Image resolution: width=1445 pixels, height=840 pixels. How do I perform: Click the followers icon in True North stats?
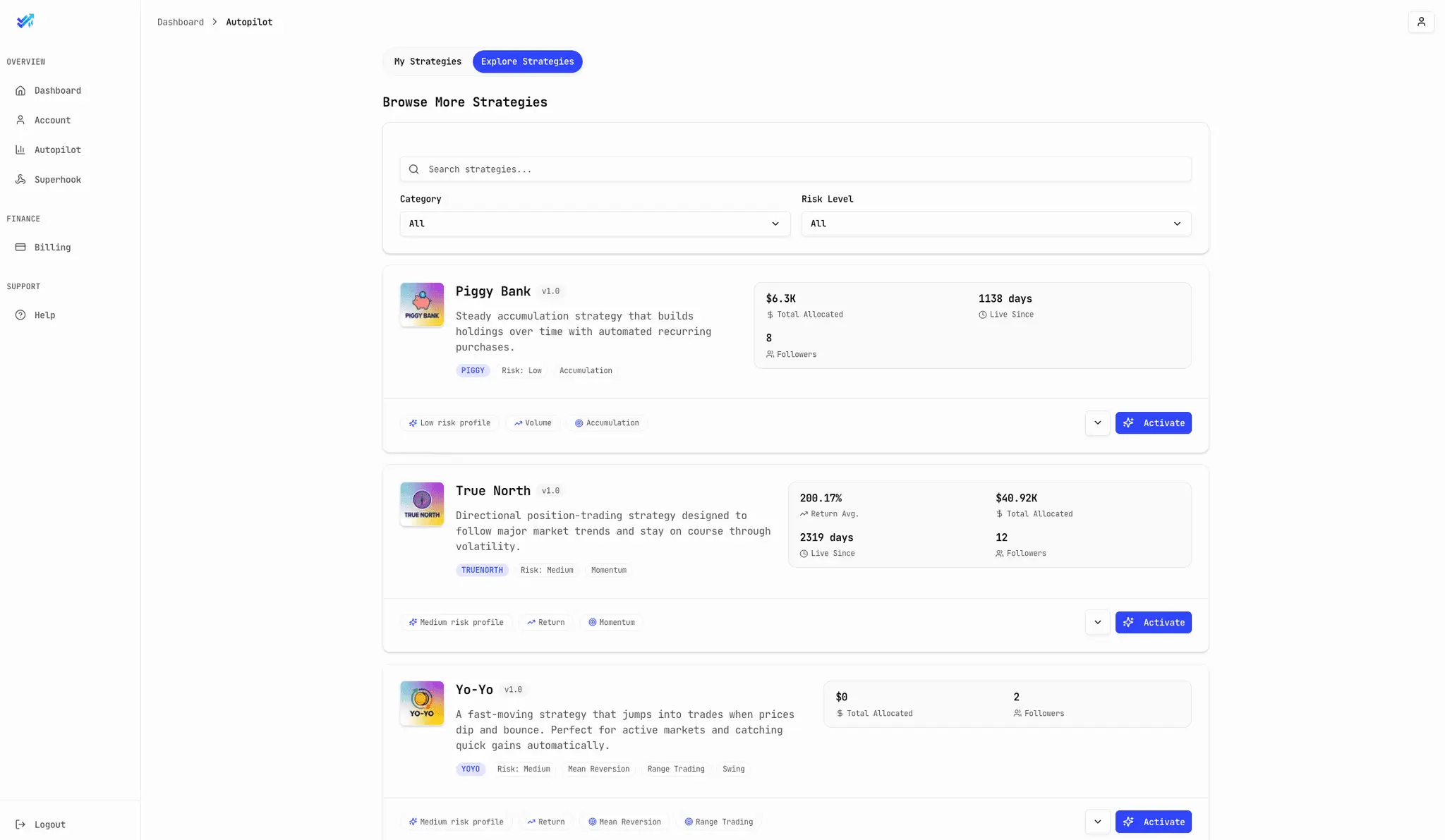click(x=1000, y=554)
